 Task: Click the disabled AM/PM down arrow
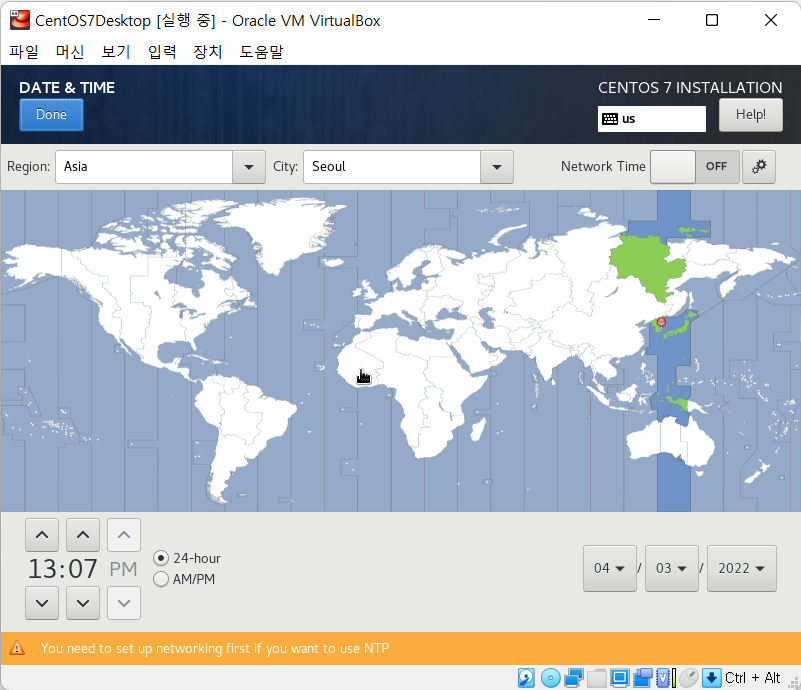coord(124,603)
